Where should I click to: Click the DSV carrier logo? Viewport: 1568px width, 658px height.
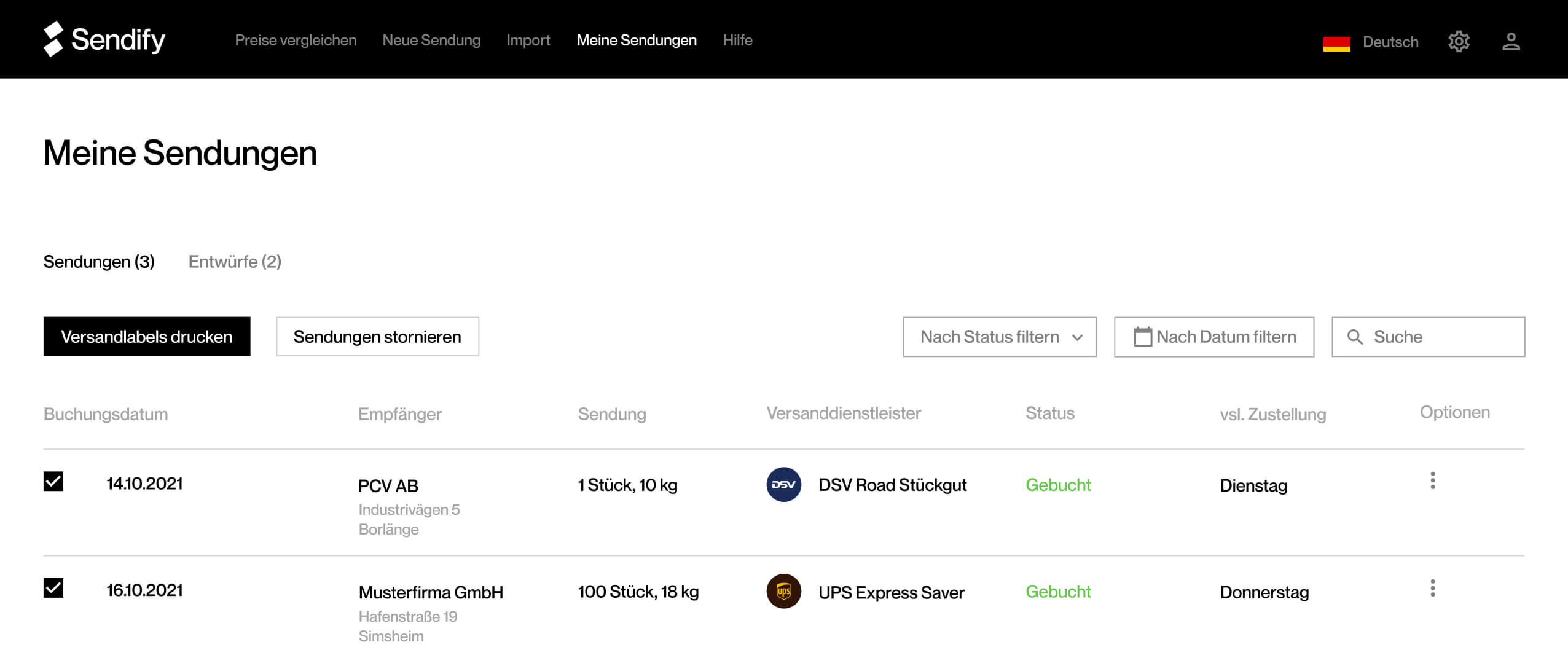point(783,485)
